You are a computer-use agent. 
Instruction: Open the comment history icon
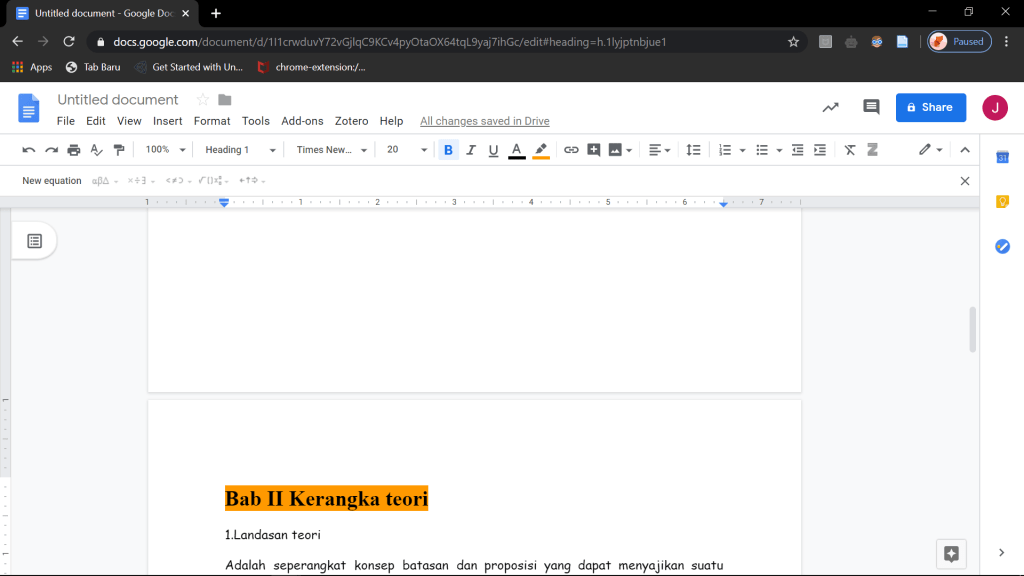point(871,107)
